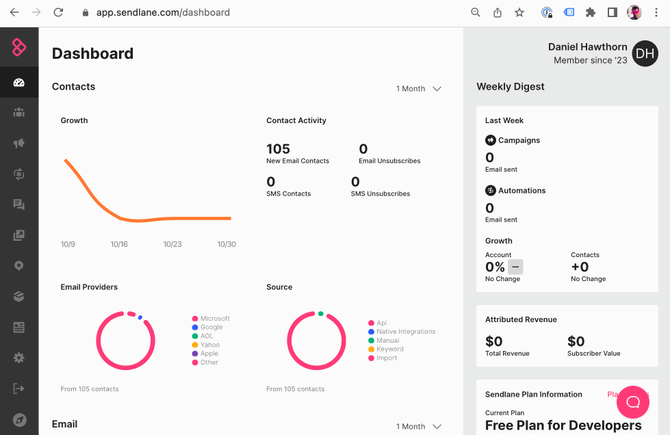Viewport: 670px width, 435px height.
Task: Open the pink chat support bubble
Action: click(633, 402)
